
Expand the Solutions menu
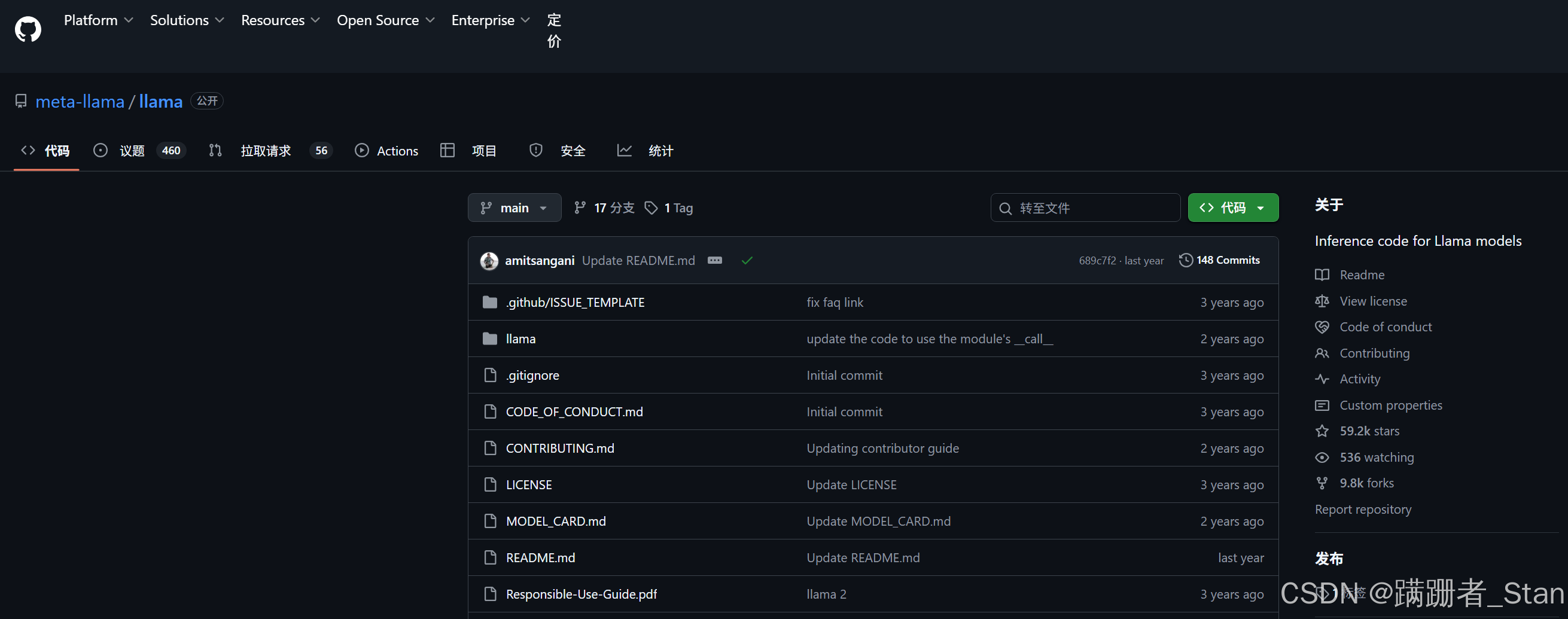(187, 20)
